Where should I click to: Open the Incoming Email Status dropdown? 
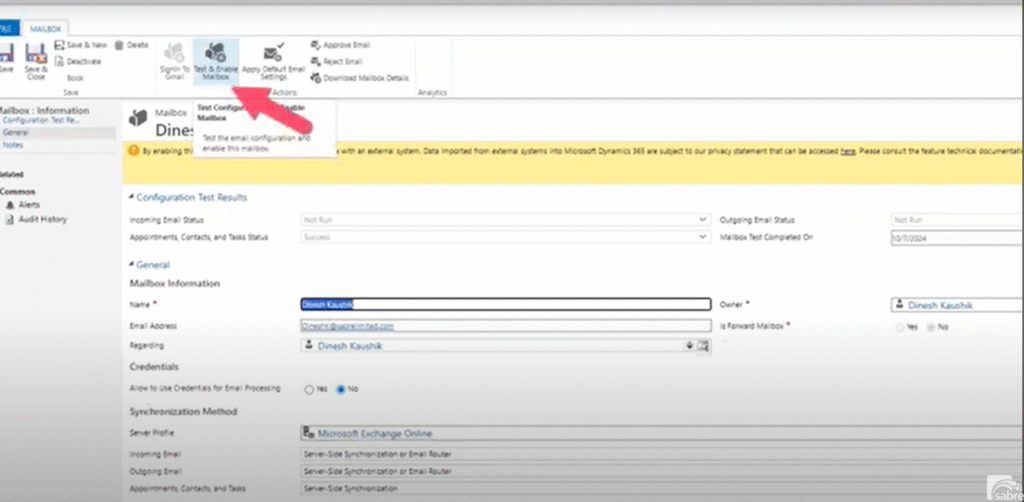(702, 218)
